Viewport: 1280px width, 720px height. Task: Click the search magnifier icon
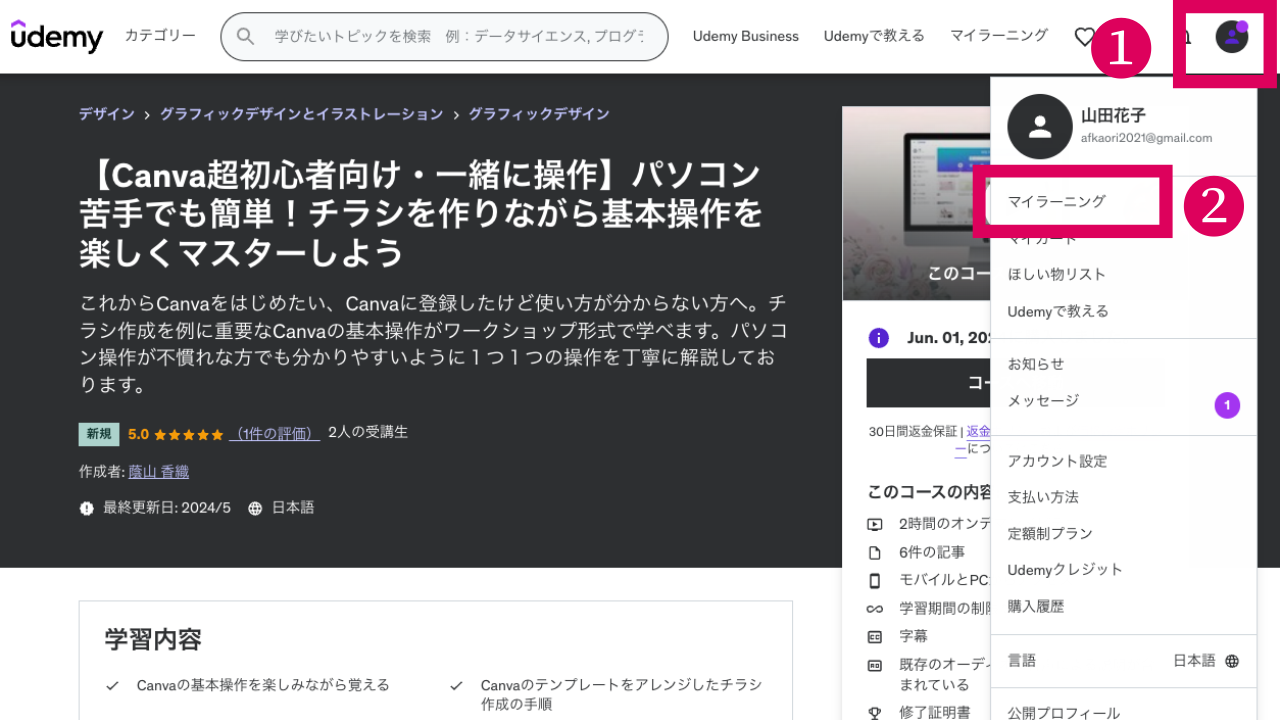(245, 36)
